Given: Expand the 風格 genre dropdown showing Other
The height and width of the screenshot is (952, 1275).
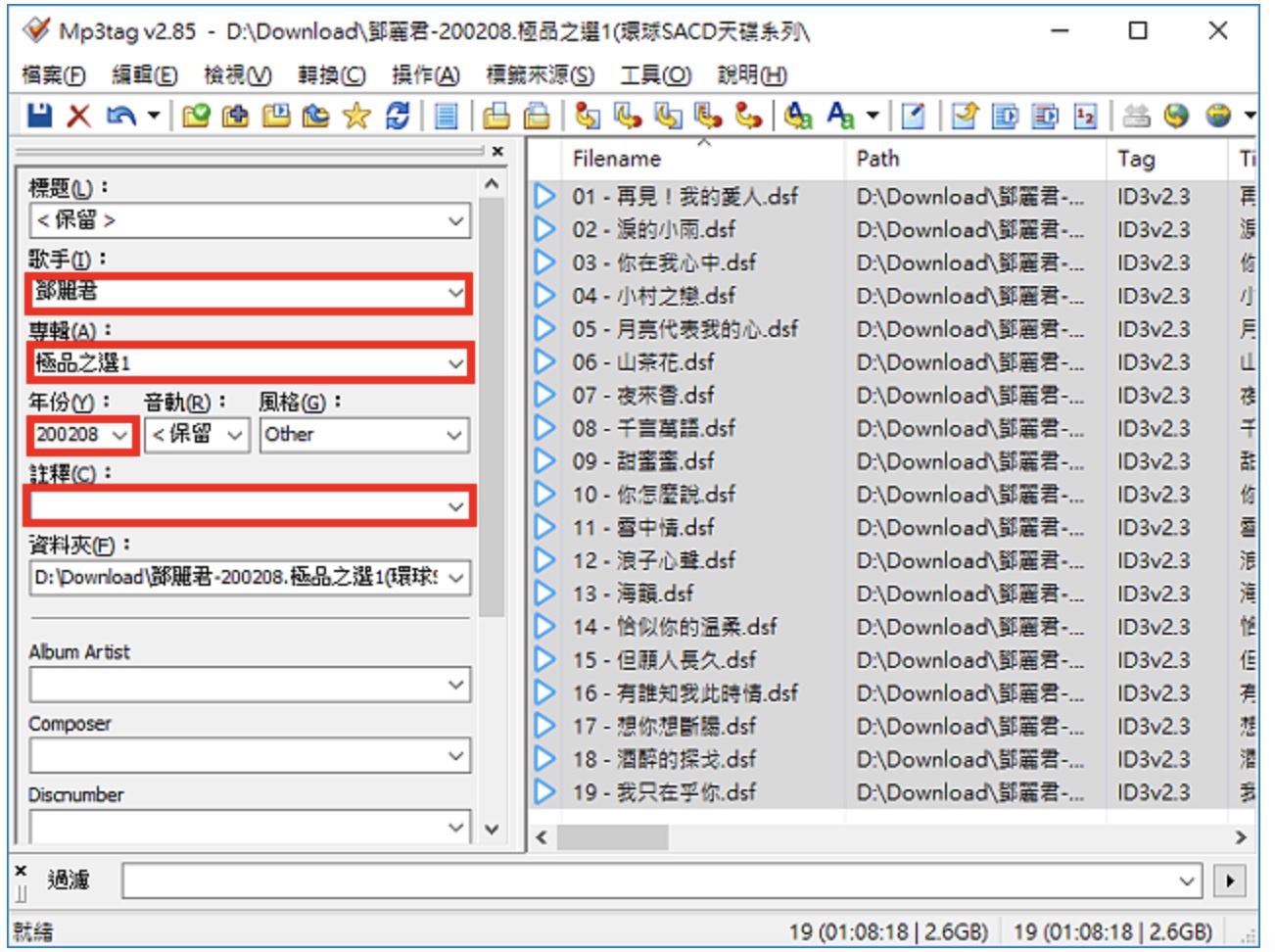Looking at the screenshot, I should tap(454, 434).
